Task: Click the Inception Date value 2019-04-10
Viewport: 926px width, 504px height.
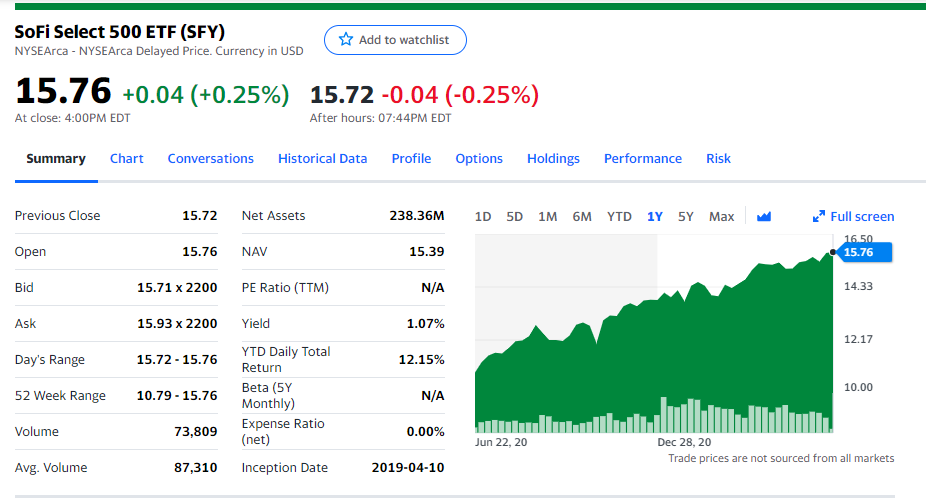Action: click(408, 468)
